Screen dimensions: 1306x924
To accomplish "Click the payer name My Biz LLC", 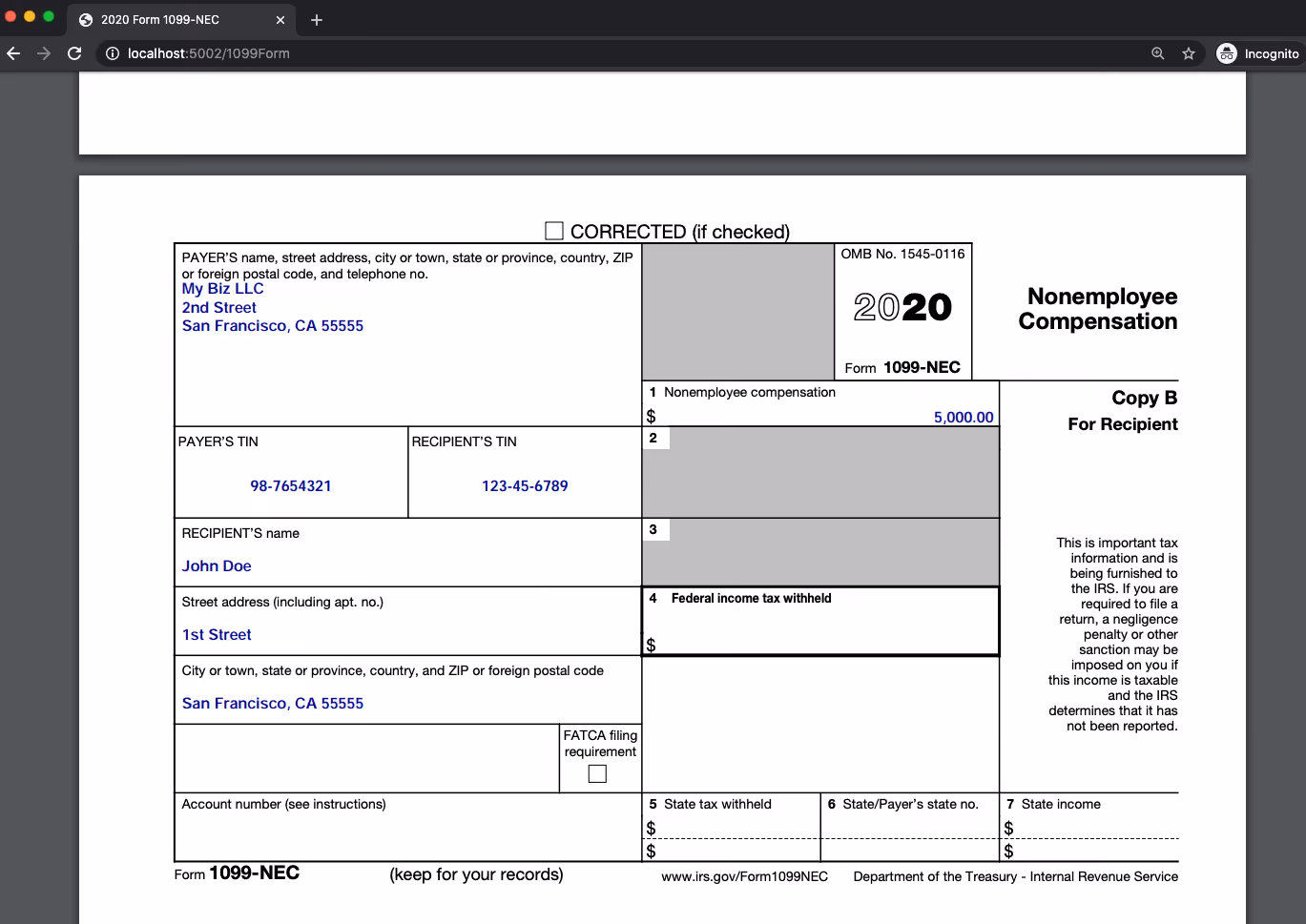I will coord(223,289).
